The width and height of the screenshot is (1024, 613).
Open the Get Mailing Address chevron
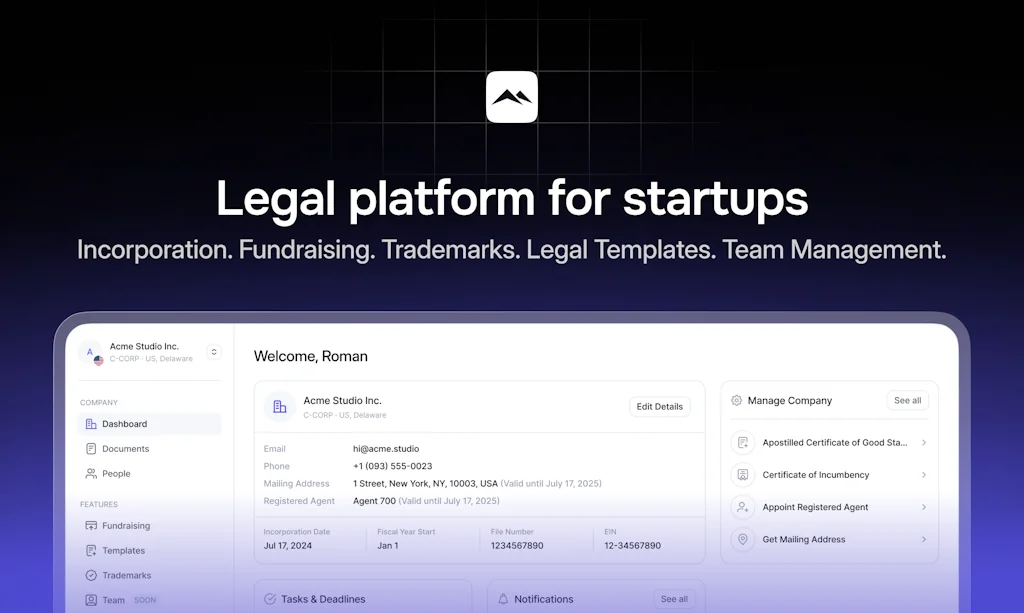pyautogui.click(x=923, y=539)
